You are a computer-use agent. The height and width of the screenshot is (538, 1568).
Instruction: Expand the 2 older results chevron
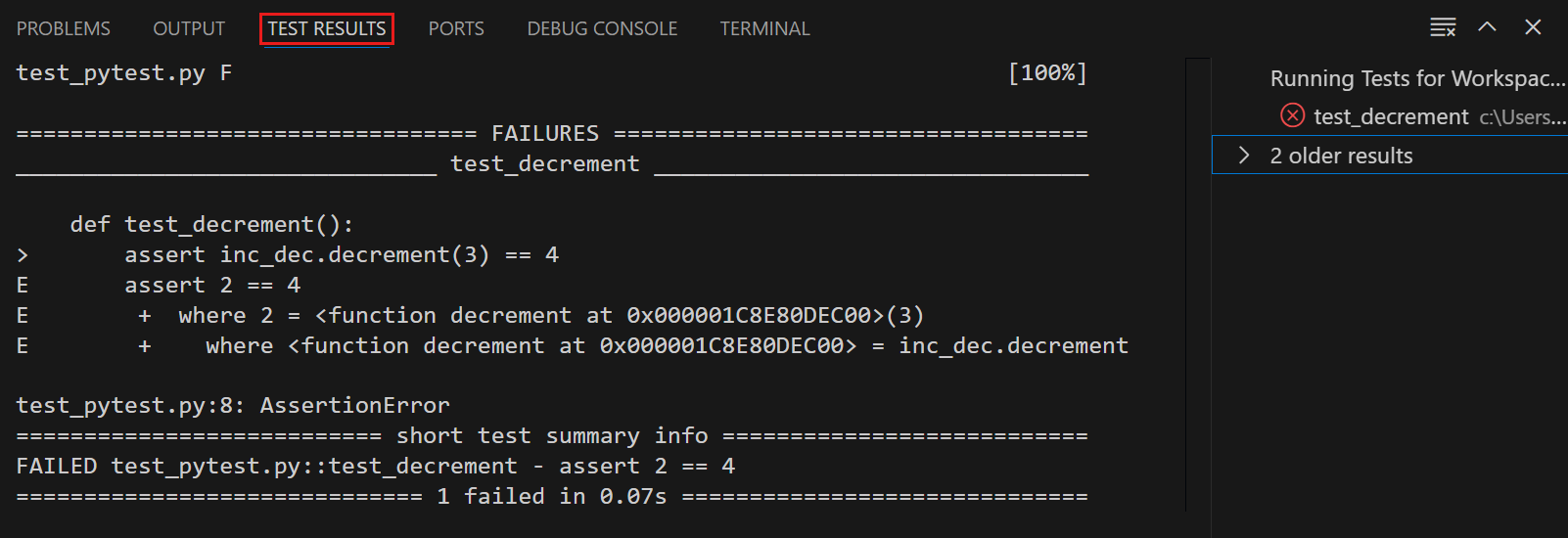tap(1244, 156)
